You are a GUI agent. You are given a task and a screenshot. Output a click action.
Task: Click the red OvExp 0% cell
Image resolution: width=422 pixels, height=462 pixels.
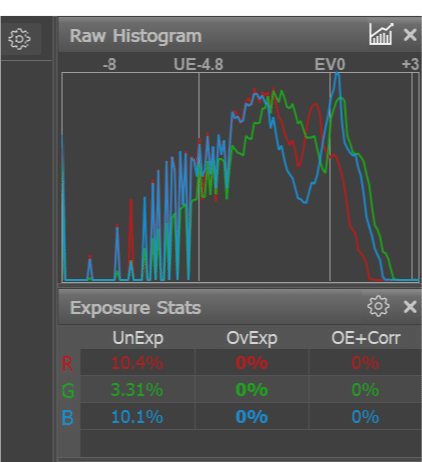(x=252, y=363)
